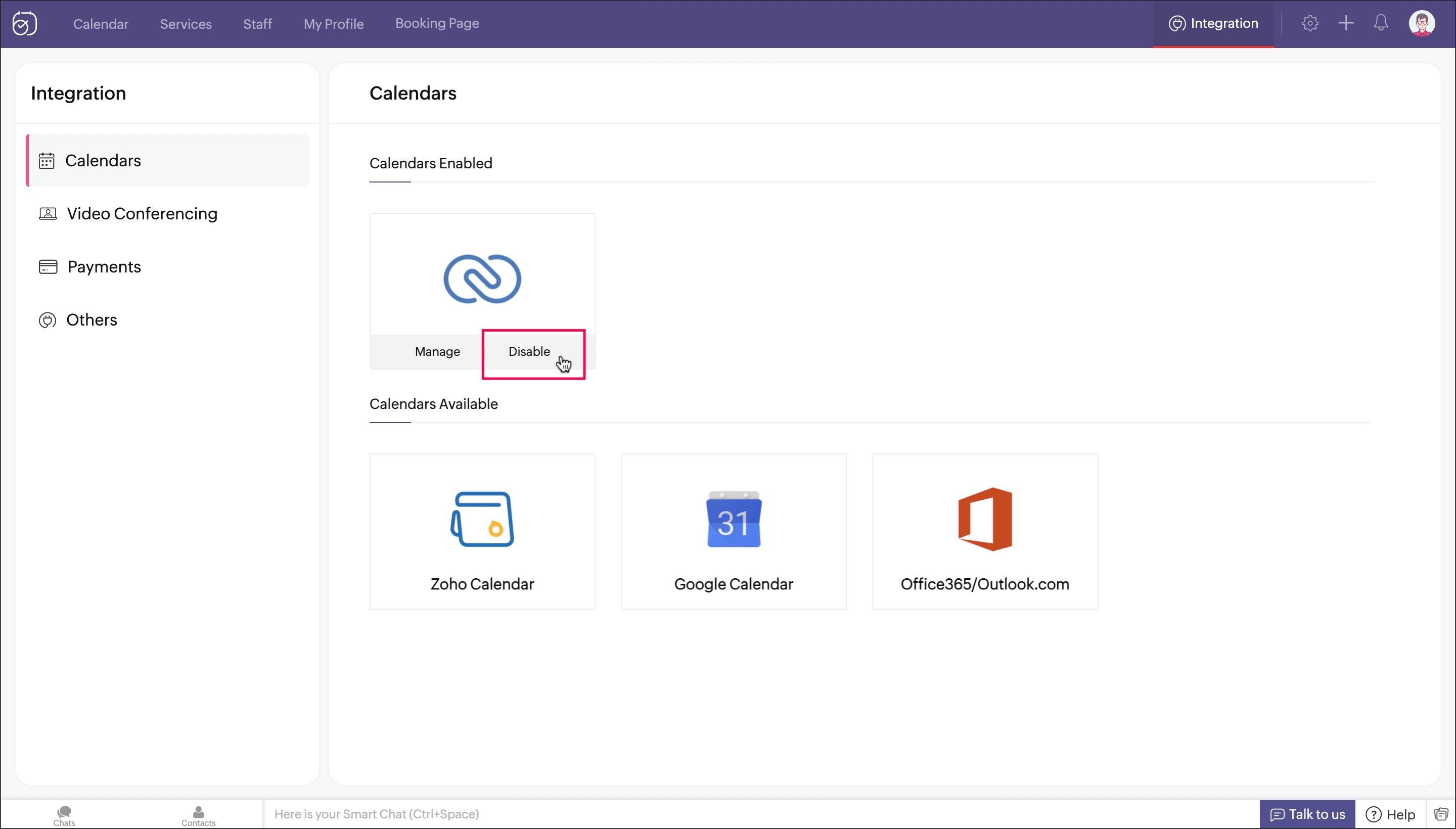The width and height of the screenshot is (1456, 829).
Task: Open the Services tab
Action: point(186,24)
